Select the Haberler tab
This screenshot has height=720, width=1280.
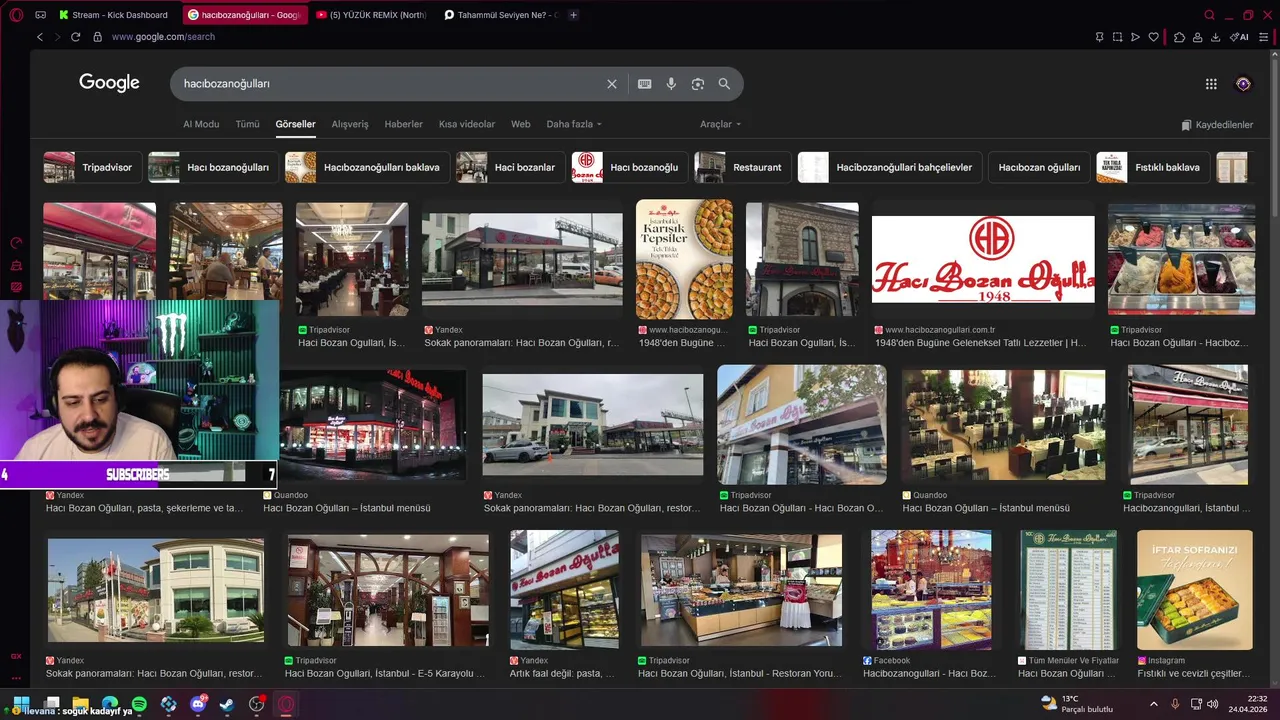tap(404, 124)
